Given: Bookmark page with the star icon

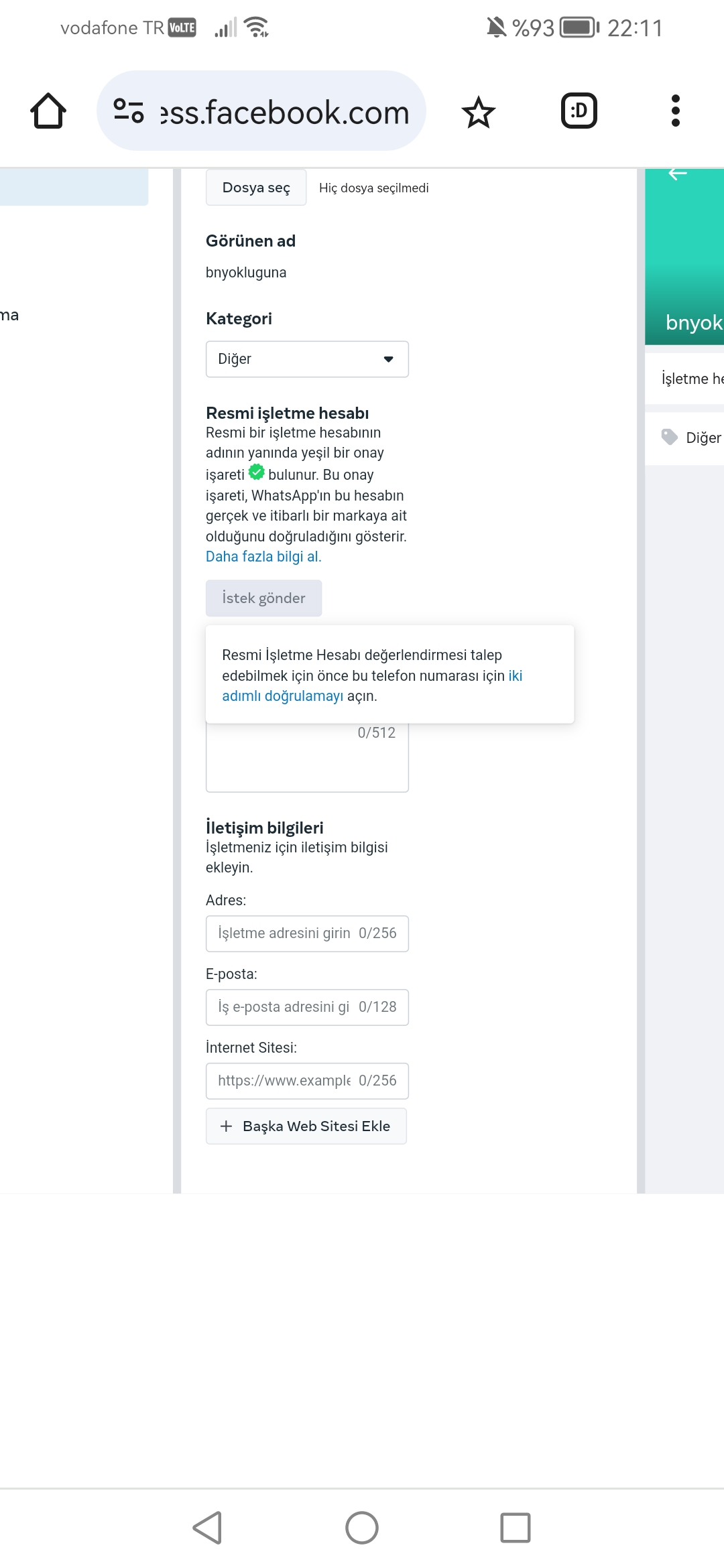Looking at the screenshot, I should click(479, 112).
